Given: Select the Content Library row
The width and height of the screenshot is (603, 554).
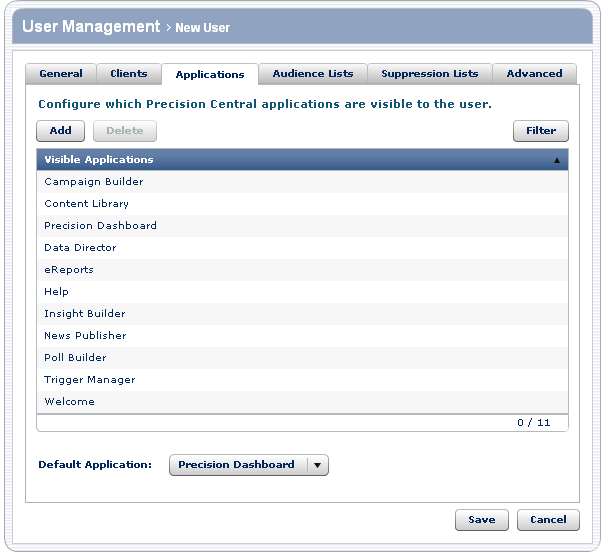Looking at the screenshot, I should click(x=87, y=204).
